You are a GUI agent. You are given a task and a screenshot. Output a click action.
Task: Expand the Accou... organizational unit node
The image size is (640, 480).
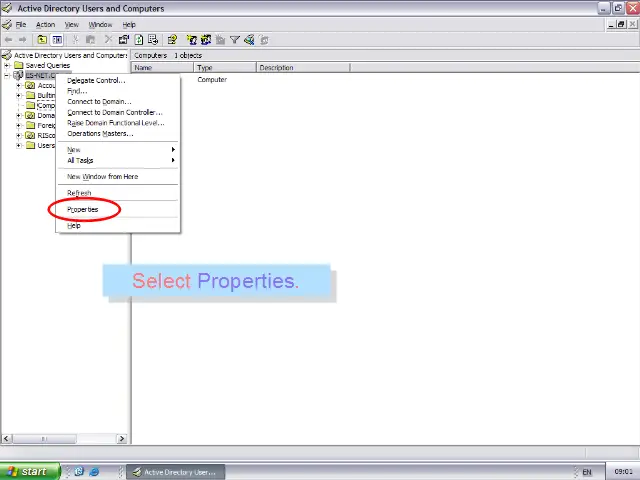tap(18, 85)
